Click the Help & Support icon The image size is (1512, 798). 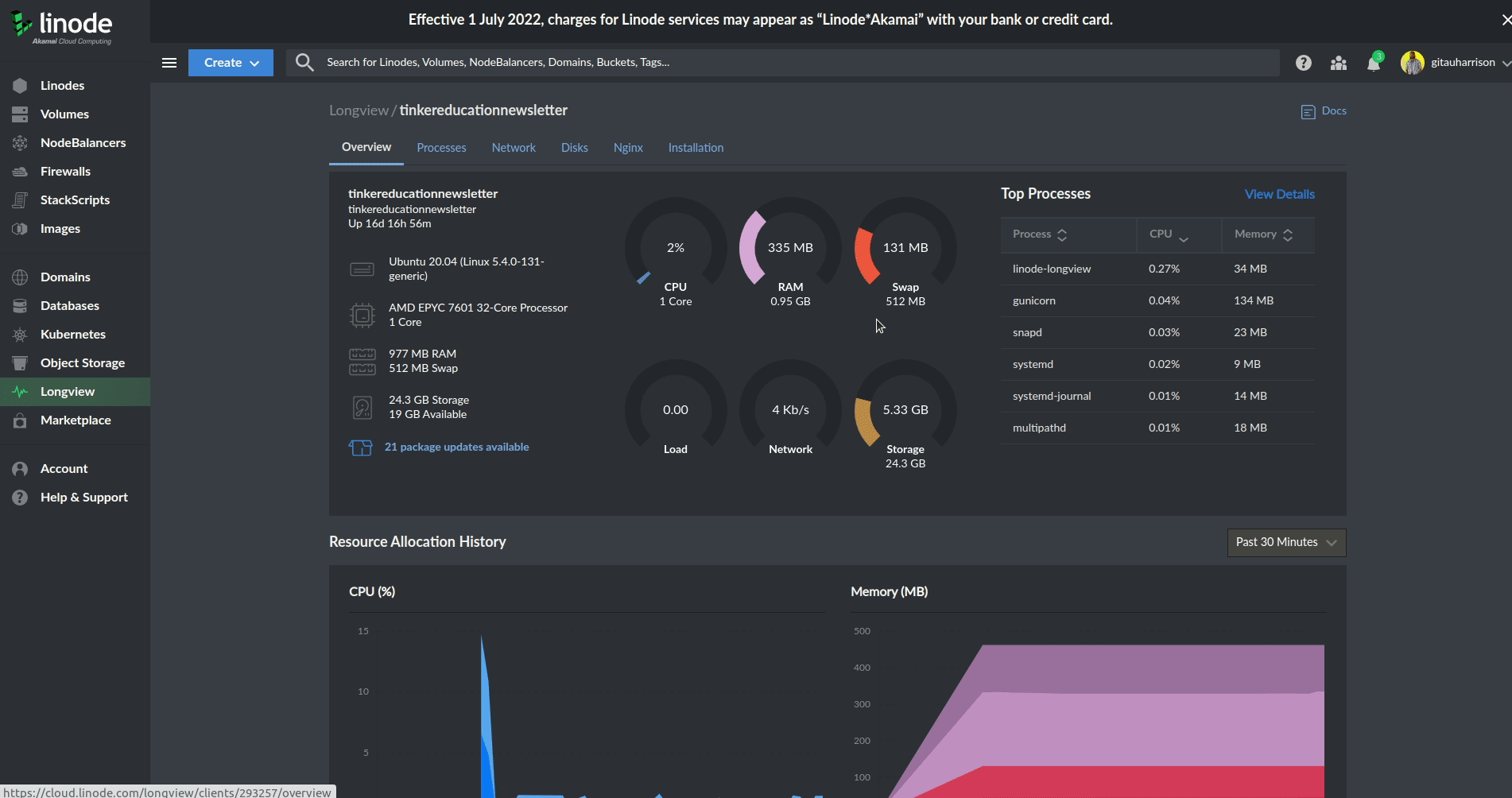tap(20, 498)
